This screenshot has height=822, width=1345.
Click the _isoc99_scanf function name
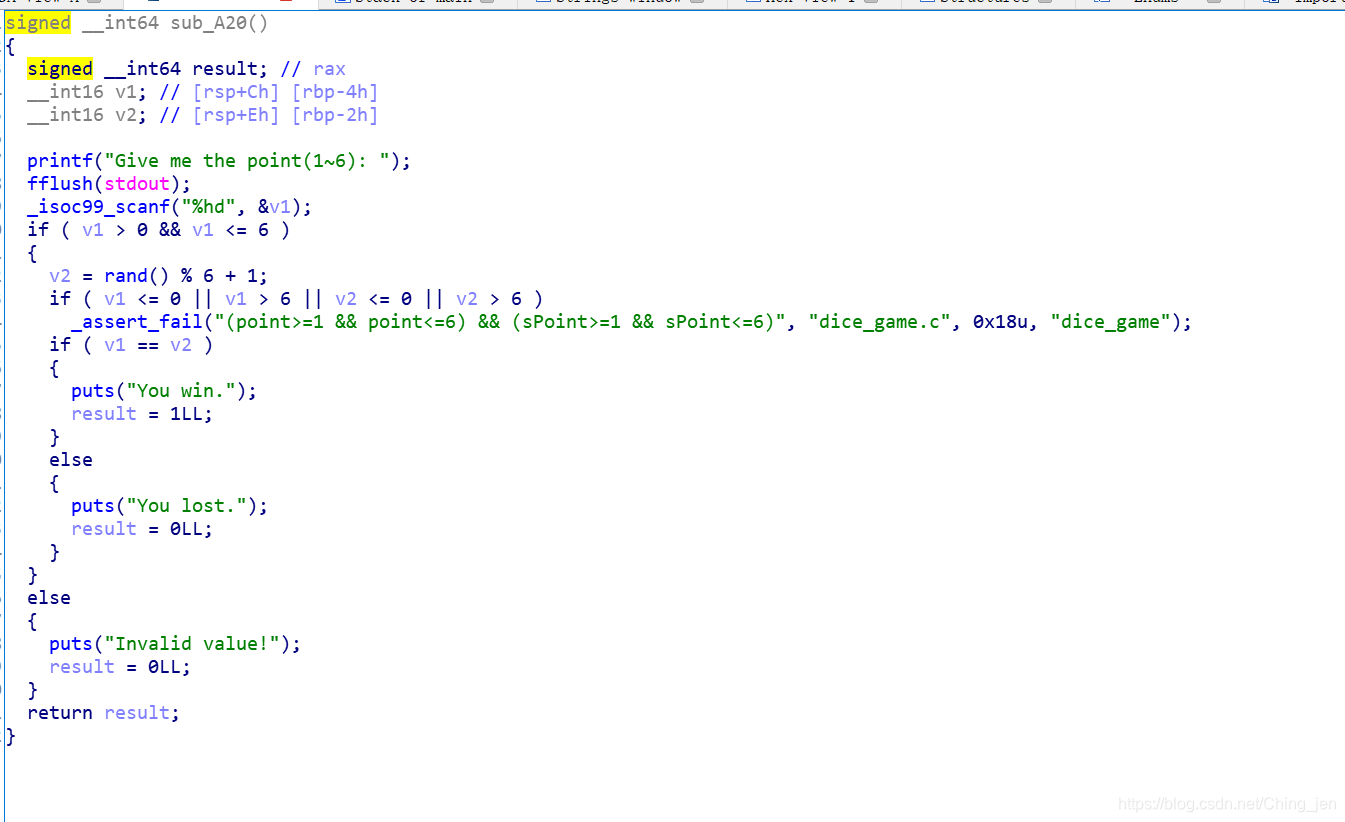tap(99, 207)
